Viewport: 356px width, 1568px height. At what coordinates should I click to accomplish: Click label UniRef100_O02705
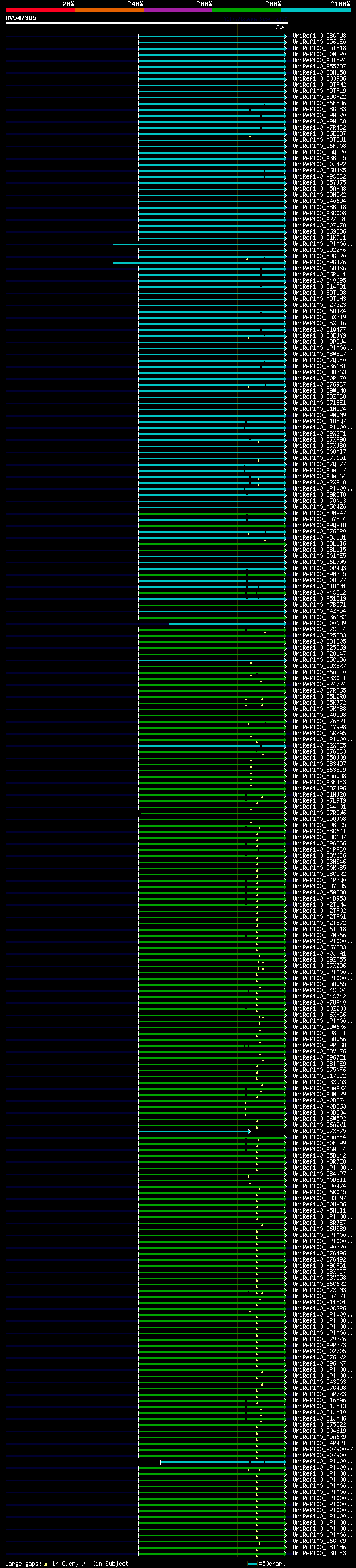(319, 1351)
